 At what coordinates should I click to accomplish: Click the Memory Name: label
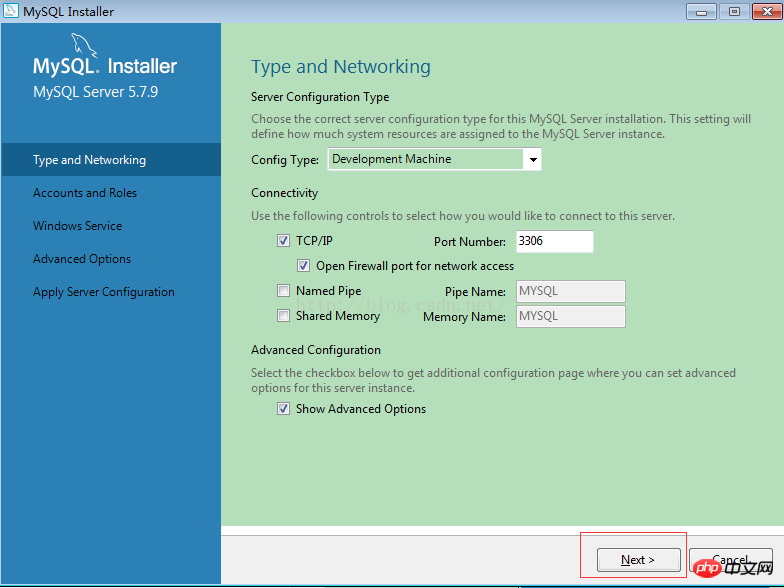464,316
